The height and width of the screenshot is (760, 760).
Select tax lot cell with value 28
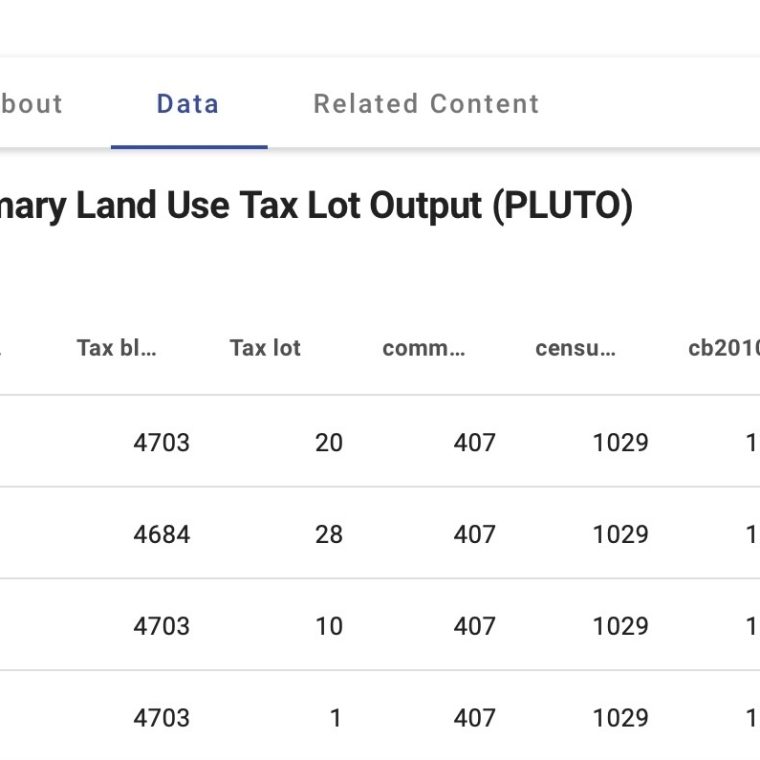[328, 534]
